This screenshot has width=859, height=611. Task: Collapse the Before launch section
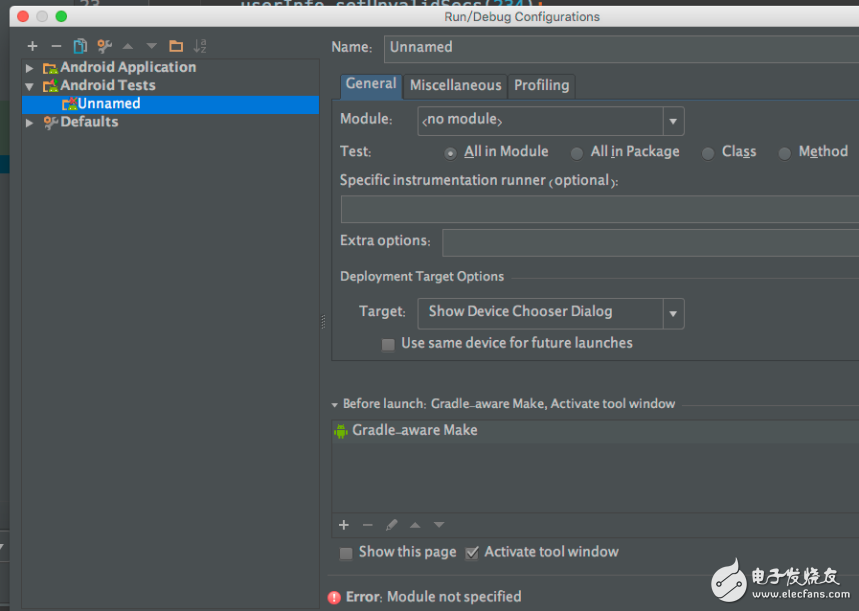335,405
